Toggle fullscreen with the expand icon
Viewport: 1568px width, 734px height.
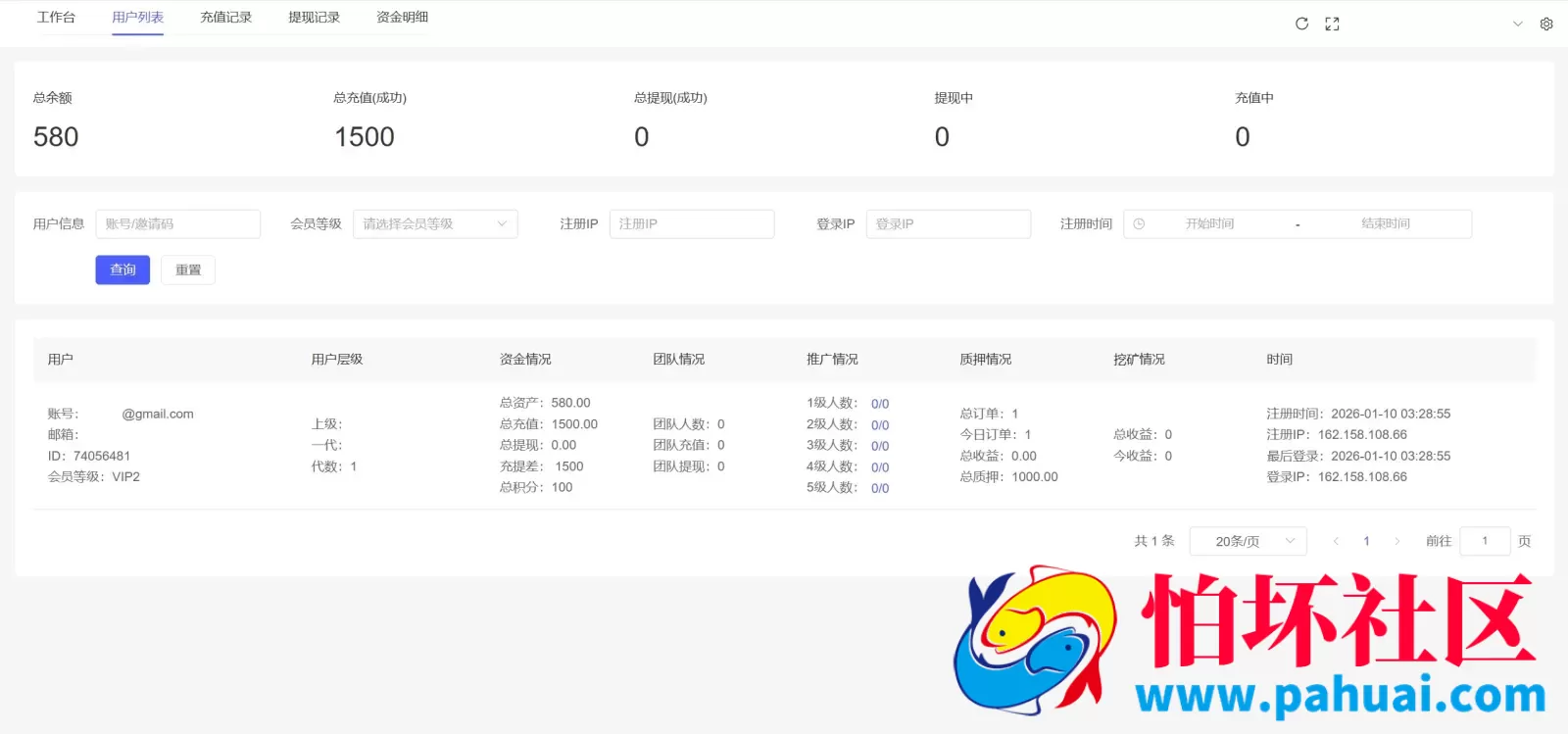pyautogui.click(x=1332, y=24)
